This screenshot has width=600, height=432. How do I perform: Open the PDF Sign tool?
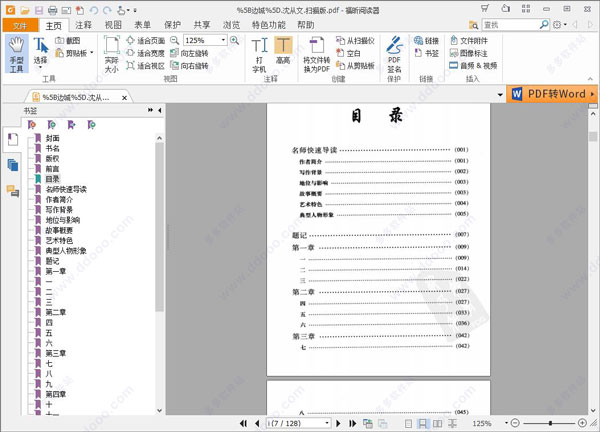(394, 54)
